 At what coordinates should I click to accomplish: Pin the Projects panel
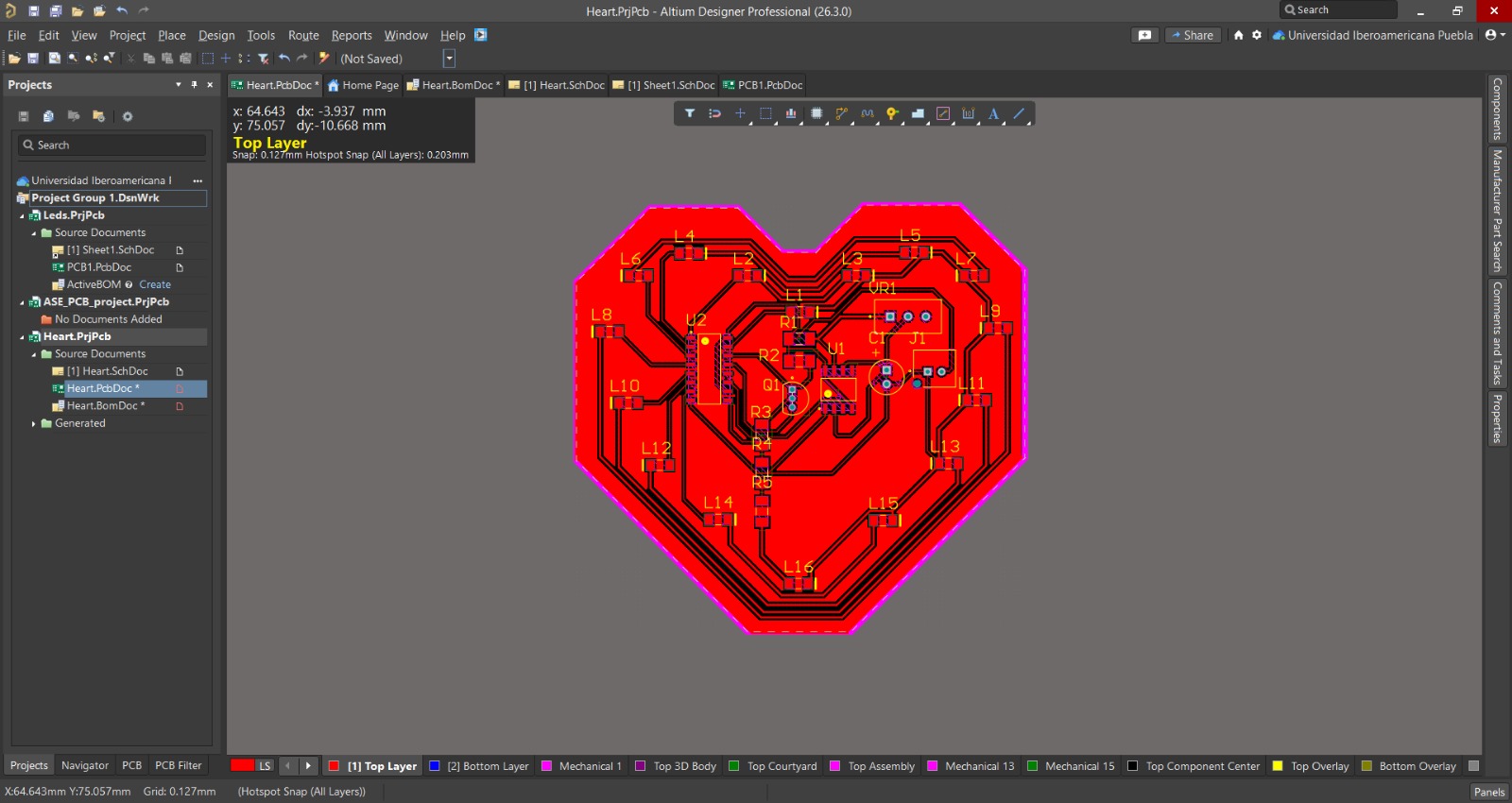click(x=195, y=85)
